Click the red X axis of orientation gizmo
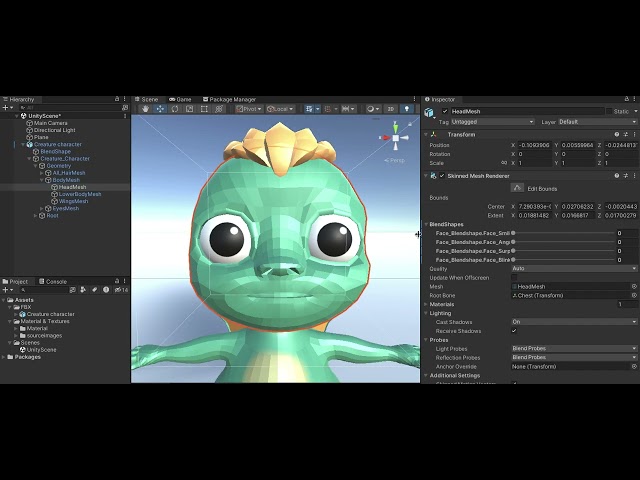Image resolution: width=640 pixels, height=480 pixels. tap(385, 138)
